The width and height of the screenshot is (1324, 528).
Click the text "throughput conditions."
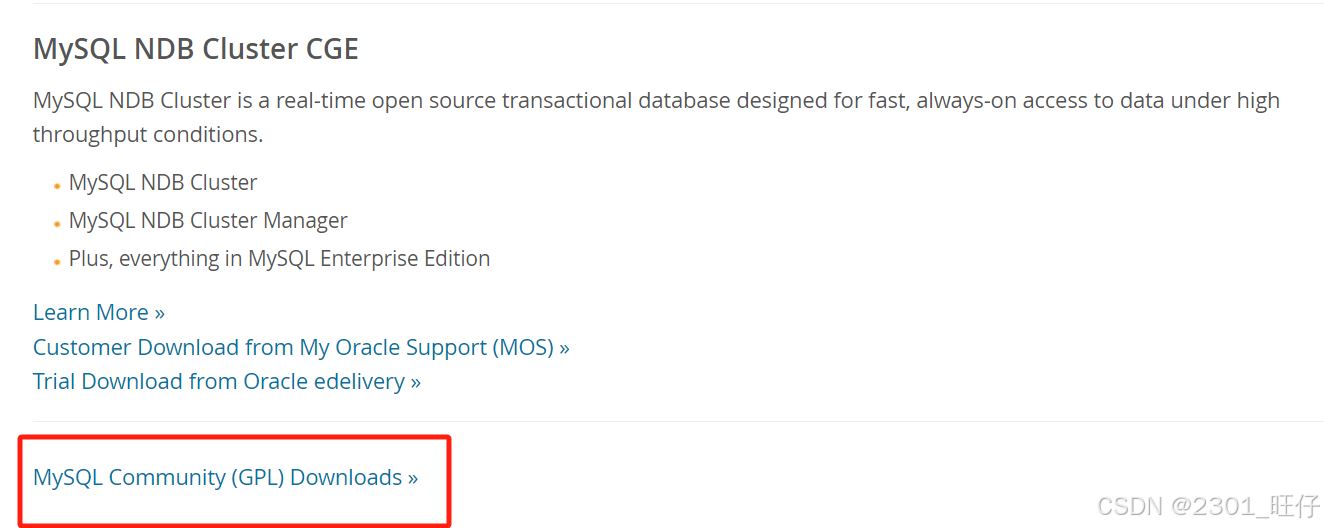[x=148, y=135]
